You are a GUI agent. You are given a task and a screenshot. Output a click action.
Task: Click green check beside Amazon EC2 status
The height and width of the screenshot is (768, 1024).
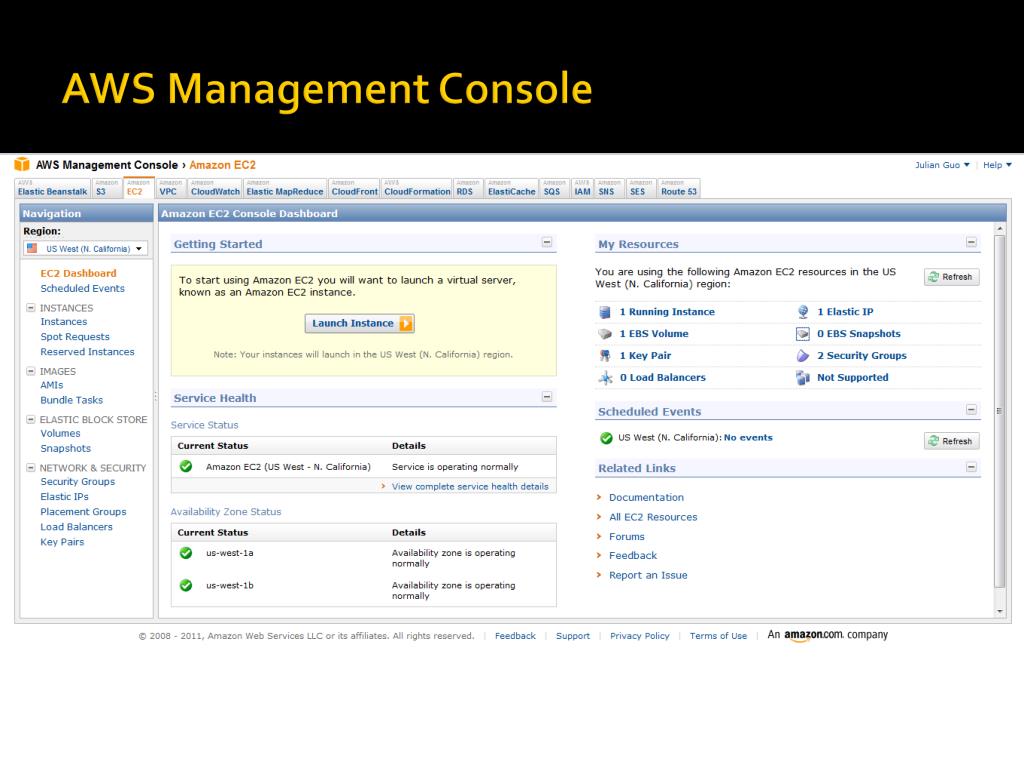(x=186, y=466)
